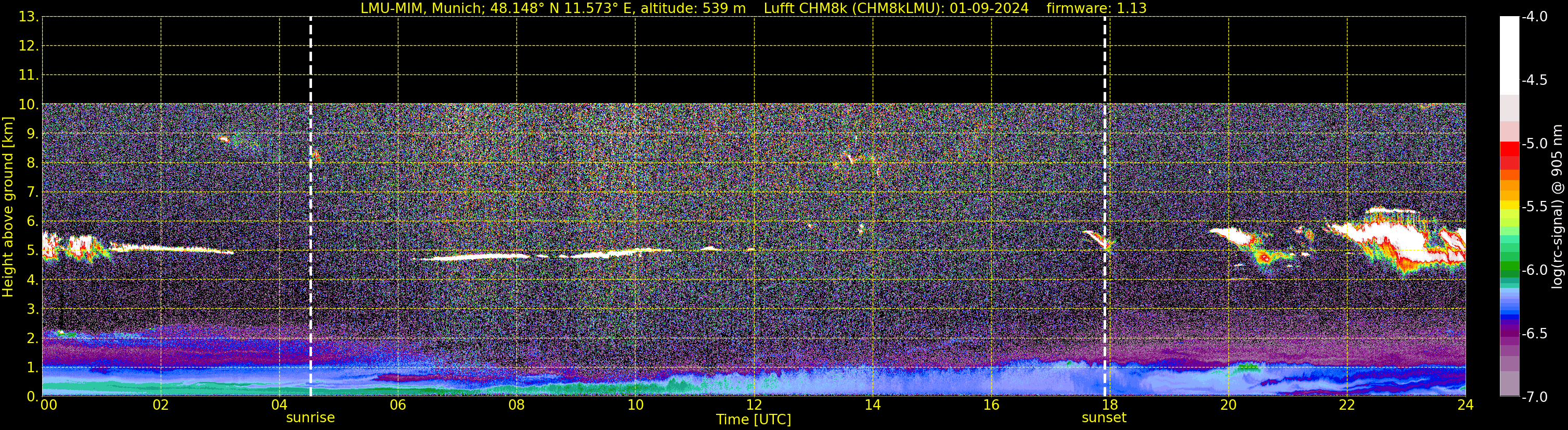This screenshot has height=430, width=1568.
Task: Click the white dashed sunset line
Action: pos(1105,207)
